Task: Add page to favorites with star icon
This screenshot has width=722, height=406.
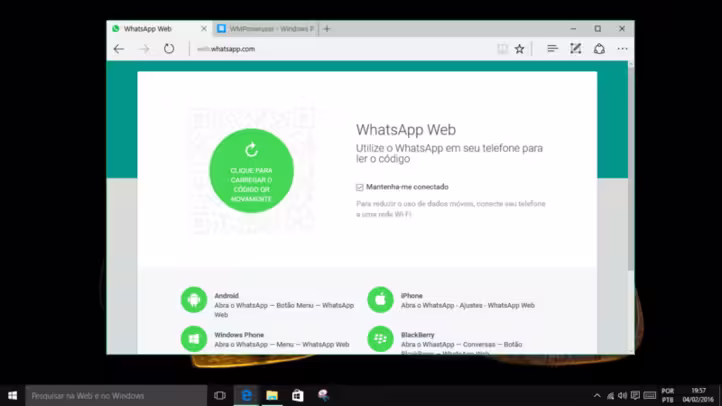Action: point(519,49)
